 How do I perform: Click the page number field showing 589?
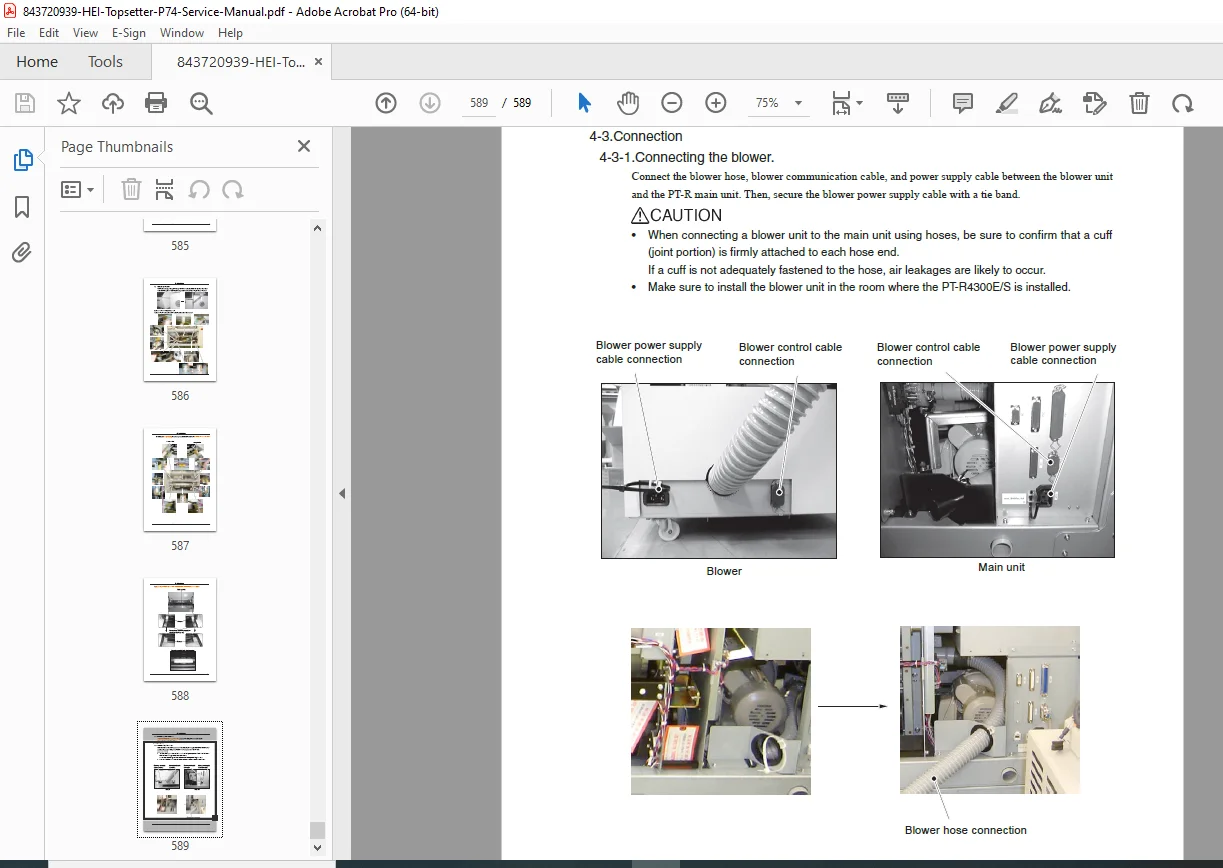pos(478,103)
